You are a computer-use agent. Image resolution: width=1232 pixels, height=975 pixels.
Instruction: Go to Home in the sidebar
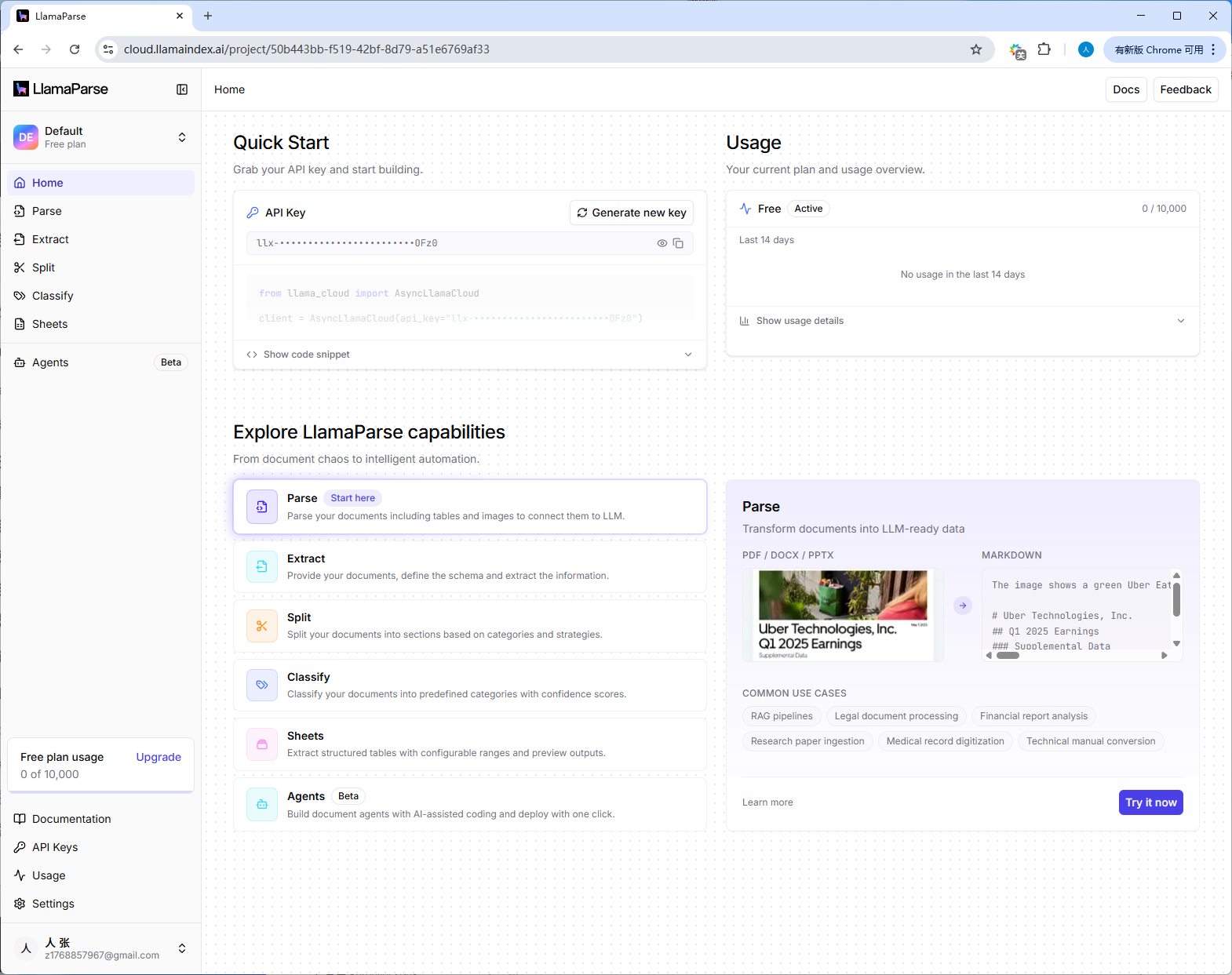pyautogui.click(x=101, y=183)
